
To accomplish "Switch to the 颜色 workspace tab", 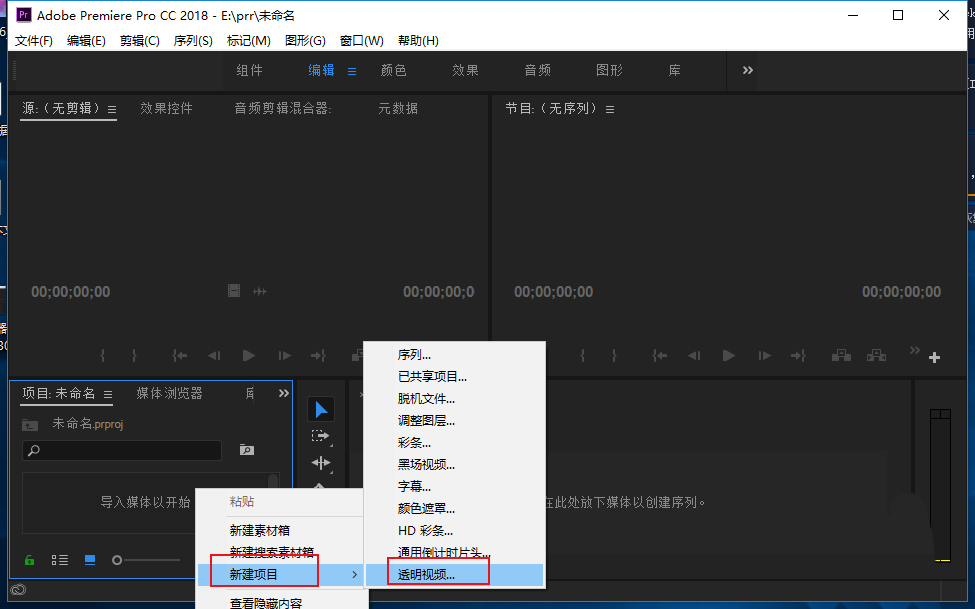I will [393, 70].
